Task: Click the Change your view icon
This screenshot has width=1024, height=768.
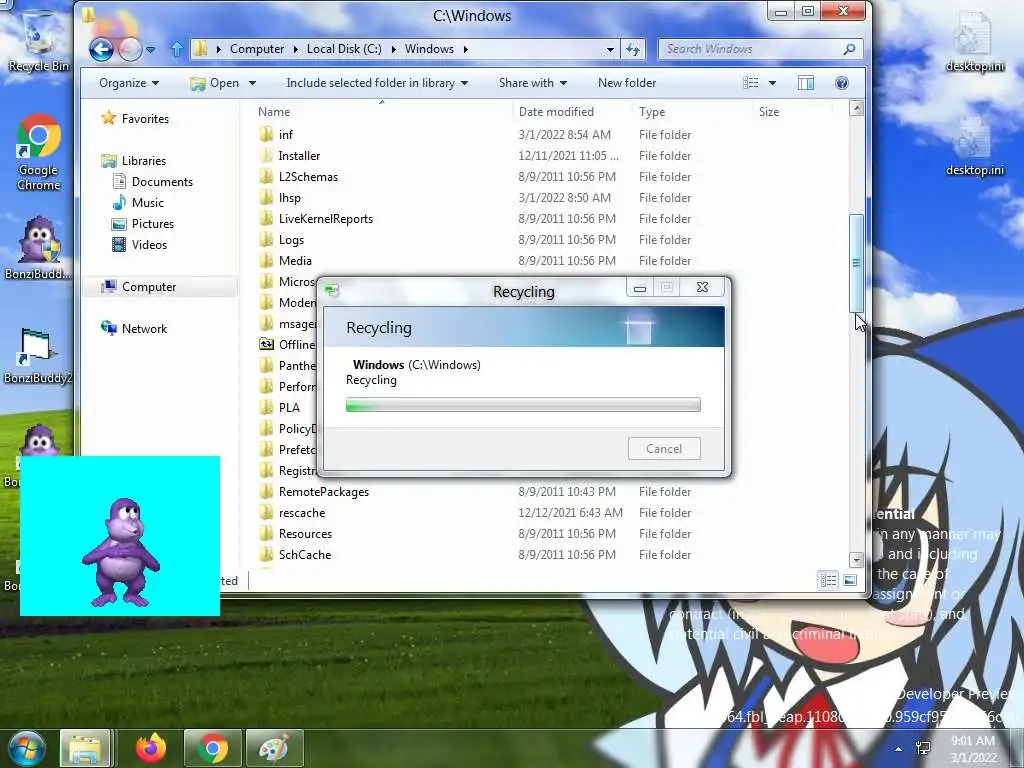Action: pos(751,83)
